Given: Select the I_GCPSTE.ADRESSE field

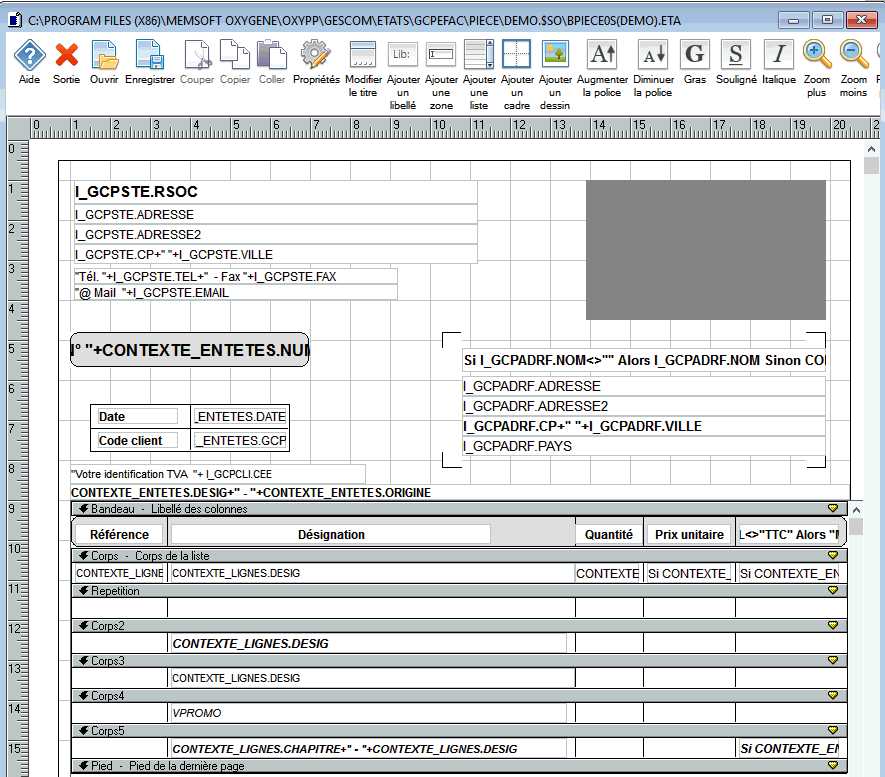Looking at the screenshot, I should [x=275, y=214].
